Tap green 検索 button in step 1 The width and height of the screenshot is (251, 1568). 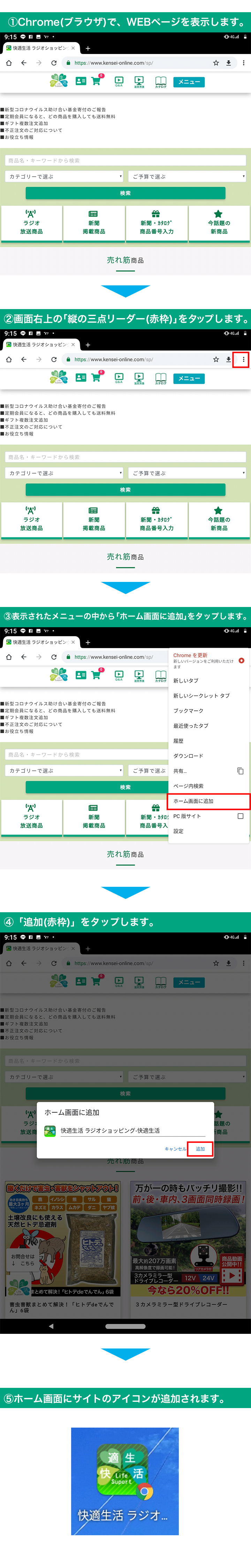click(125, 193)
